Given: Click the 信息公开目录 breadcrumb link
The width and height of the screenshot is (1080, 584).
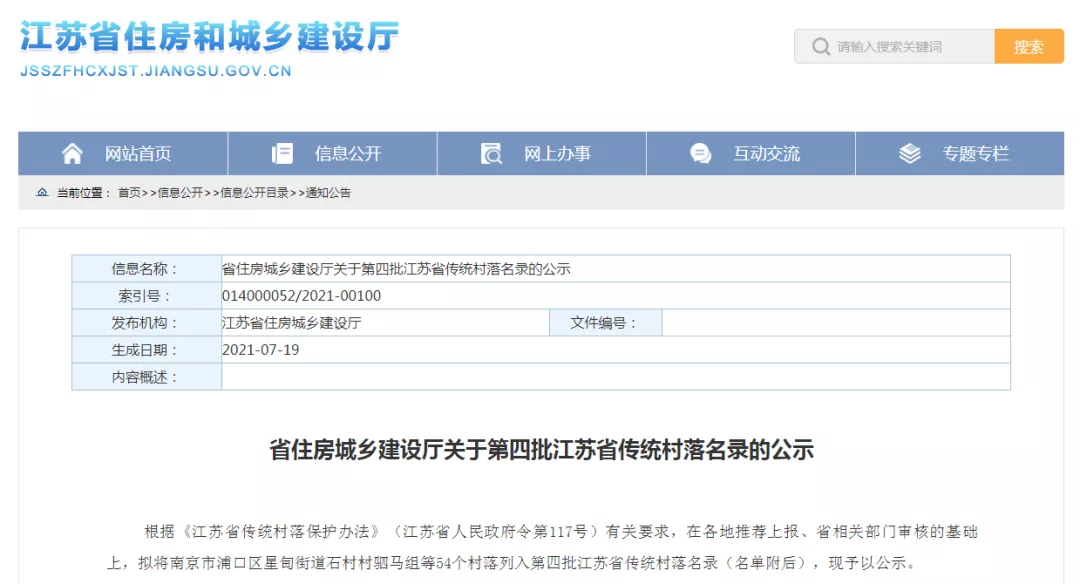Looking at the screenshot, I should point(254,193).
